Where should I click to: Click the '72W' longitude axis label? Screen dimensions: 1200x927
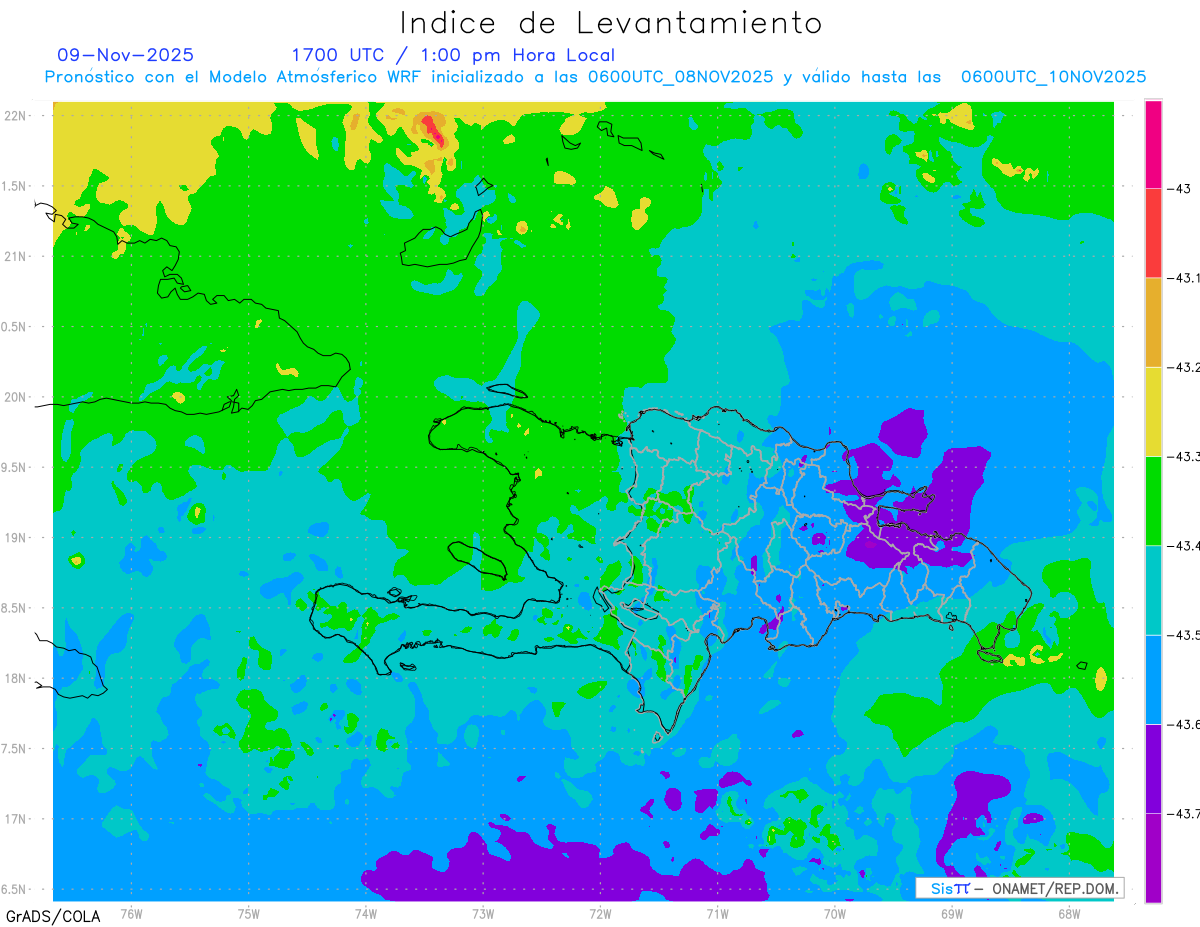601,914
